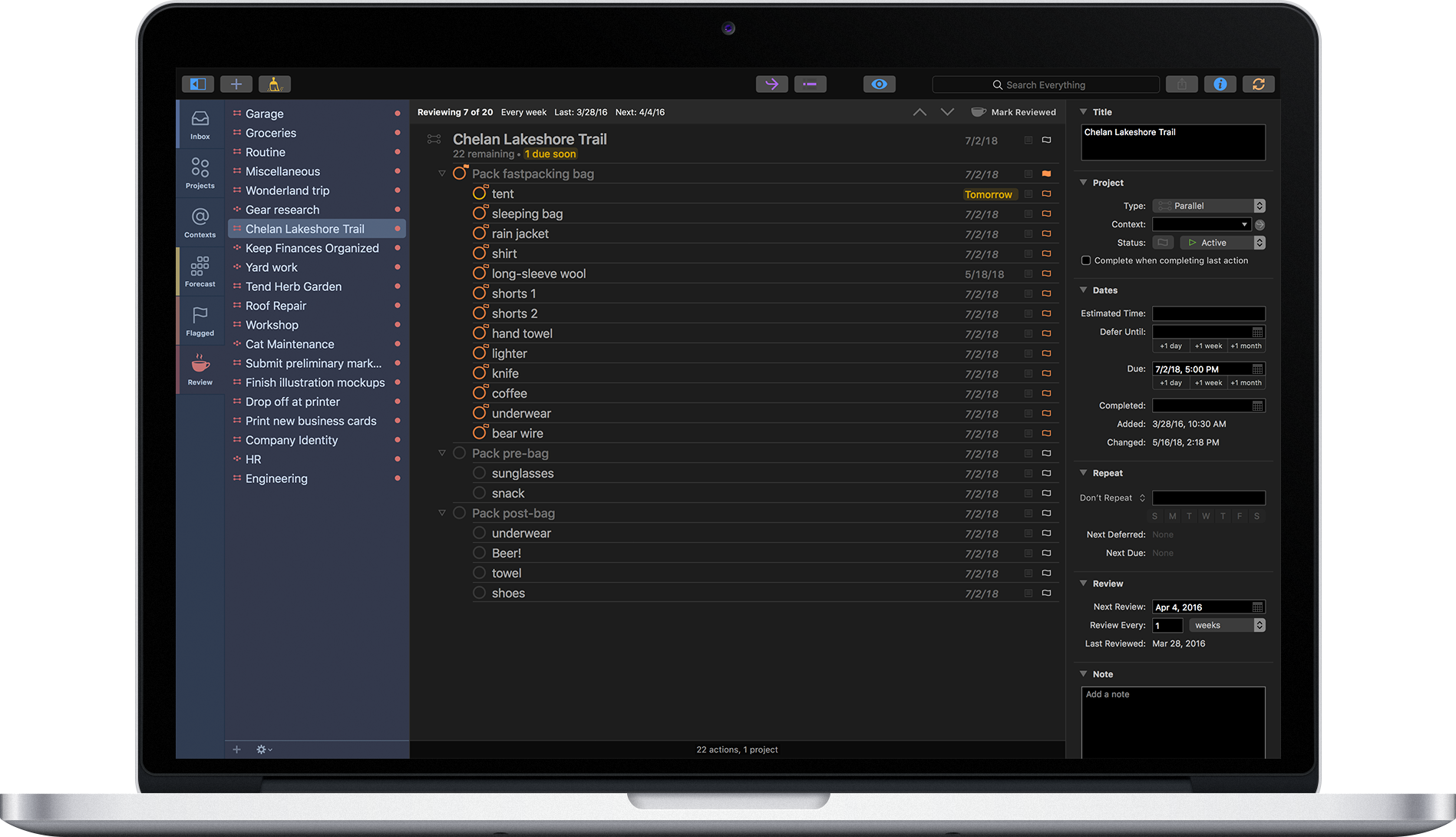Click the Mark Reviewed button

pyautogui.click(x=1013, y=112)
